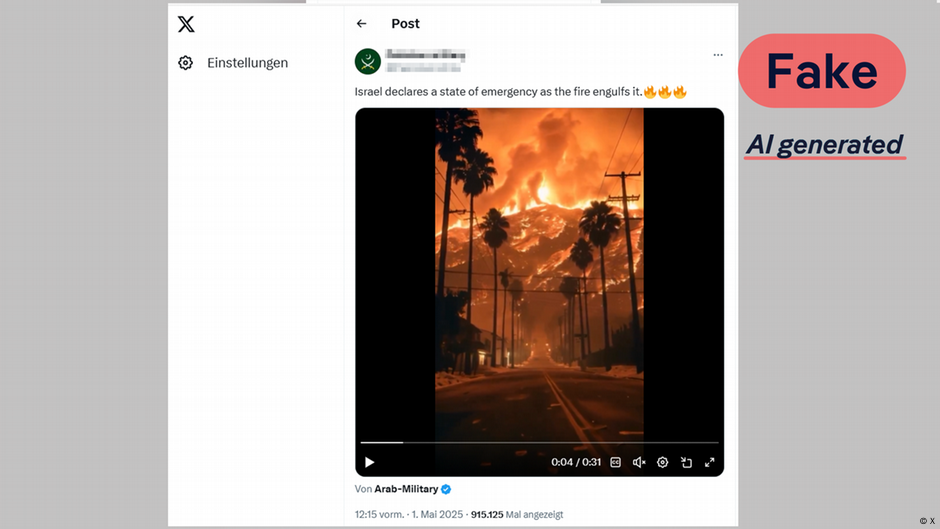
Task: Open Einstellungen gear icon in sidebar
Action: point(186,62)
